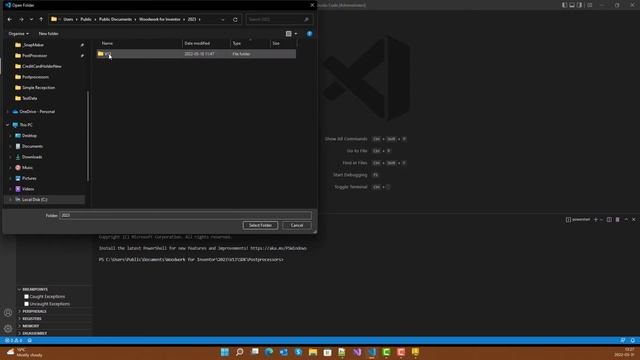640x360 pixels.
Task: Select Desktop under This PC
Action: (x=29, y=136)
